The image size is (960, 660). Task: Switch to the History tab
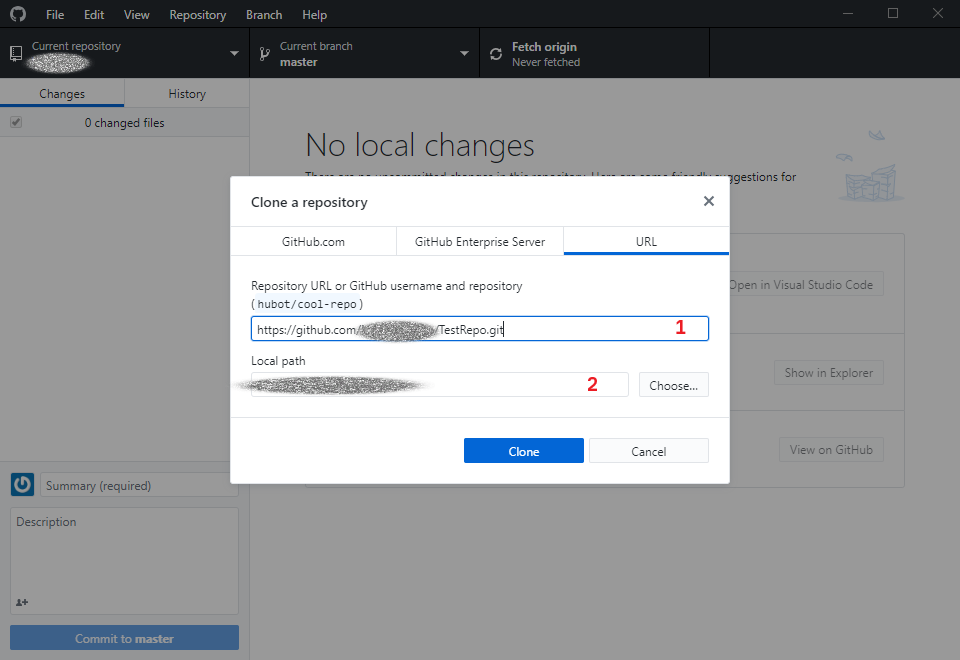[187, 94]
